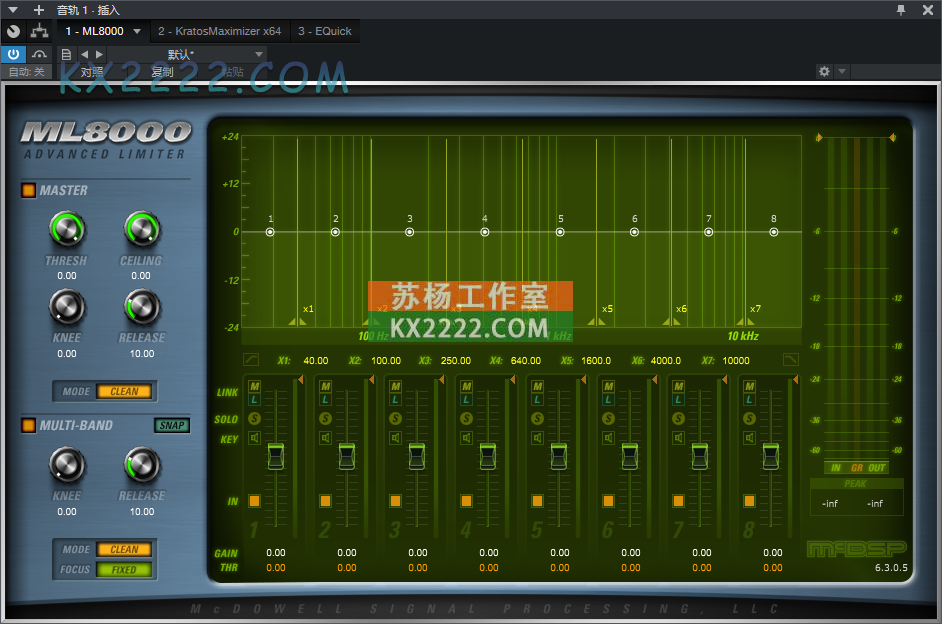Click the x7 crossover marker
The image size is (942, 624).
(746, 322)
